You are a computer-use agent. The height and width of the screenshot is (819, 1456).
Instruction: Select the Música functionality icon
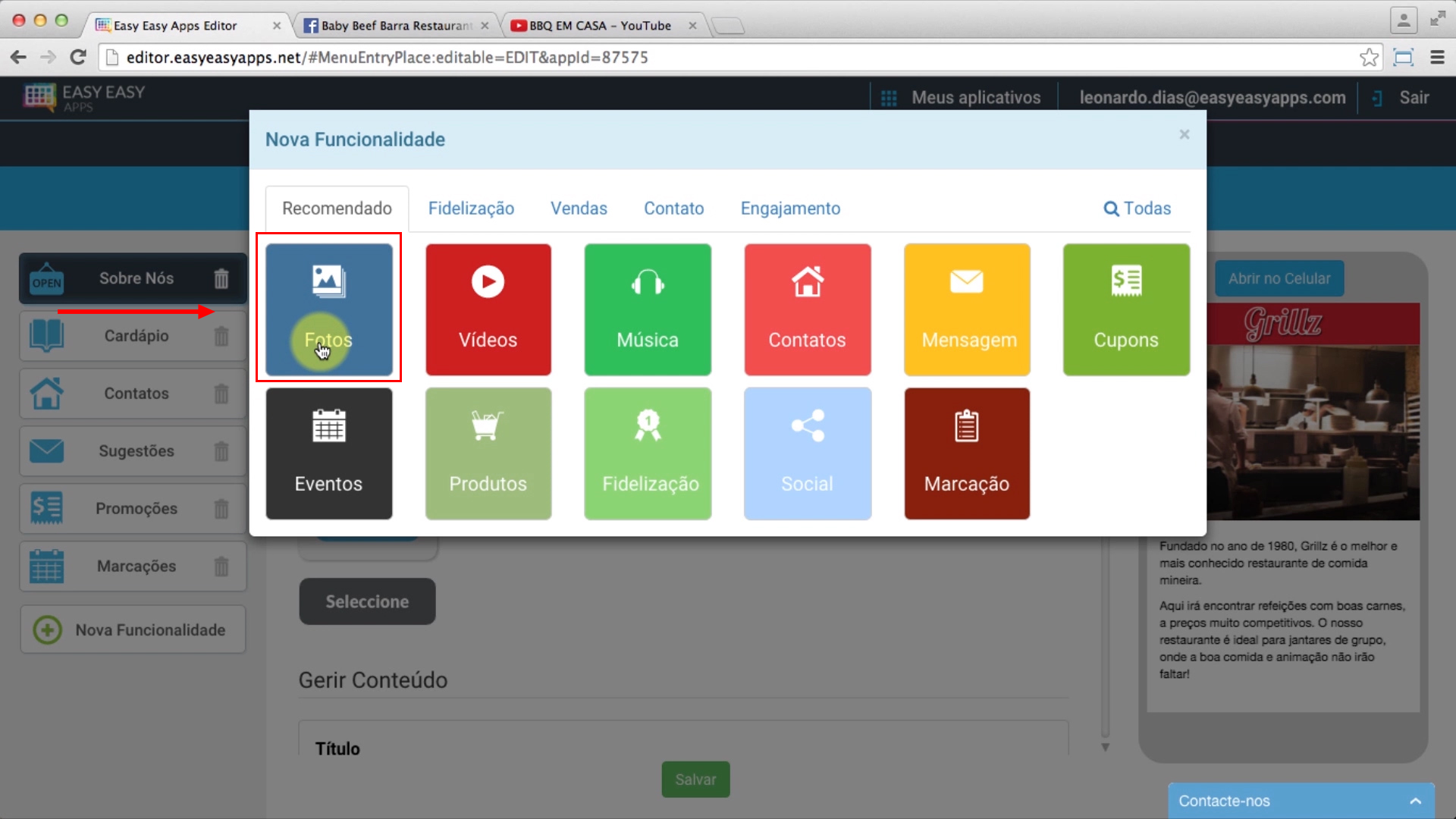pos(648,309)
